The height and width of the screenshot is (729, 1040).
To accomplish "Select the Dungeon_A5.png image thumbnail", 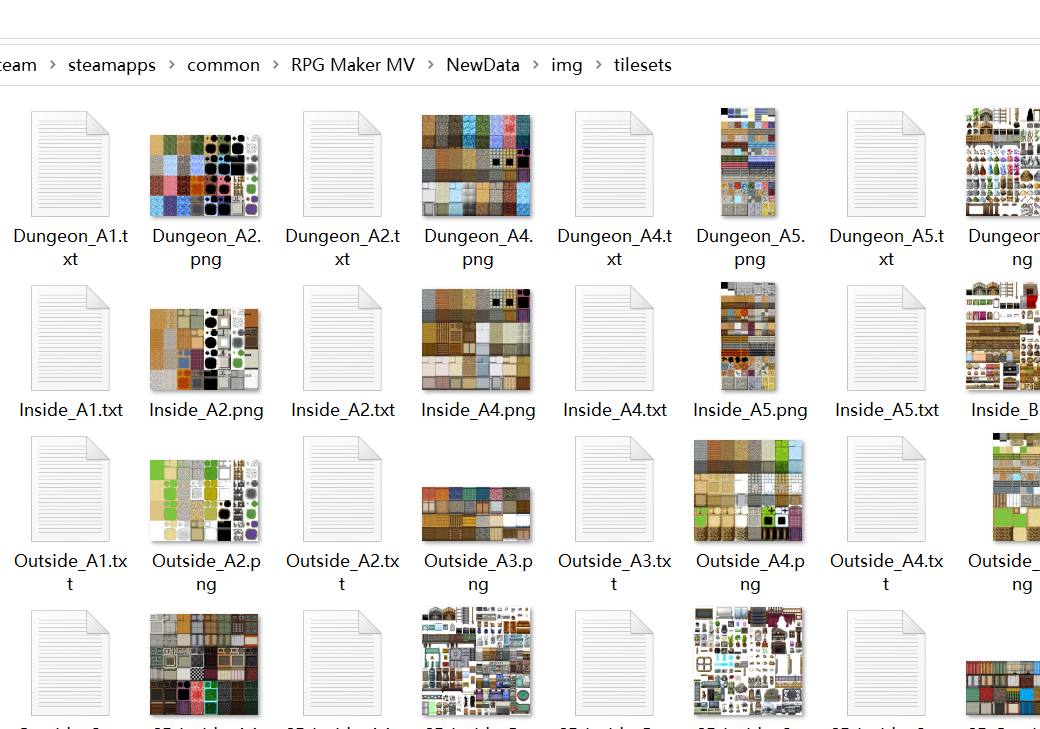I will point(748,163).
